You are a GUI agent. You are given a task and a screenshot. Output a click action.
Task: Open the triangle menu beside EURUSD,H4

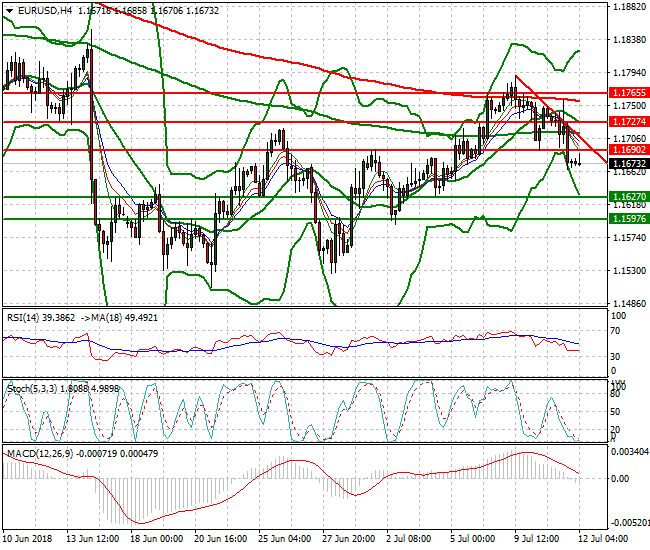[10, 11]
